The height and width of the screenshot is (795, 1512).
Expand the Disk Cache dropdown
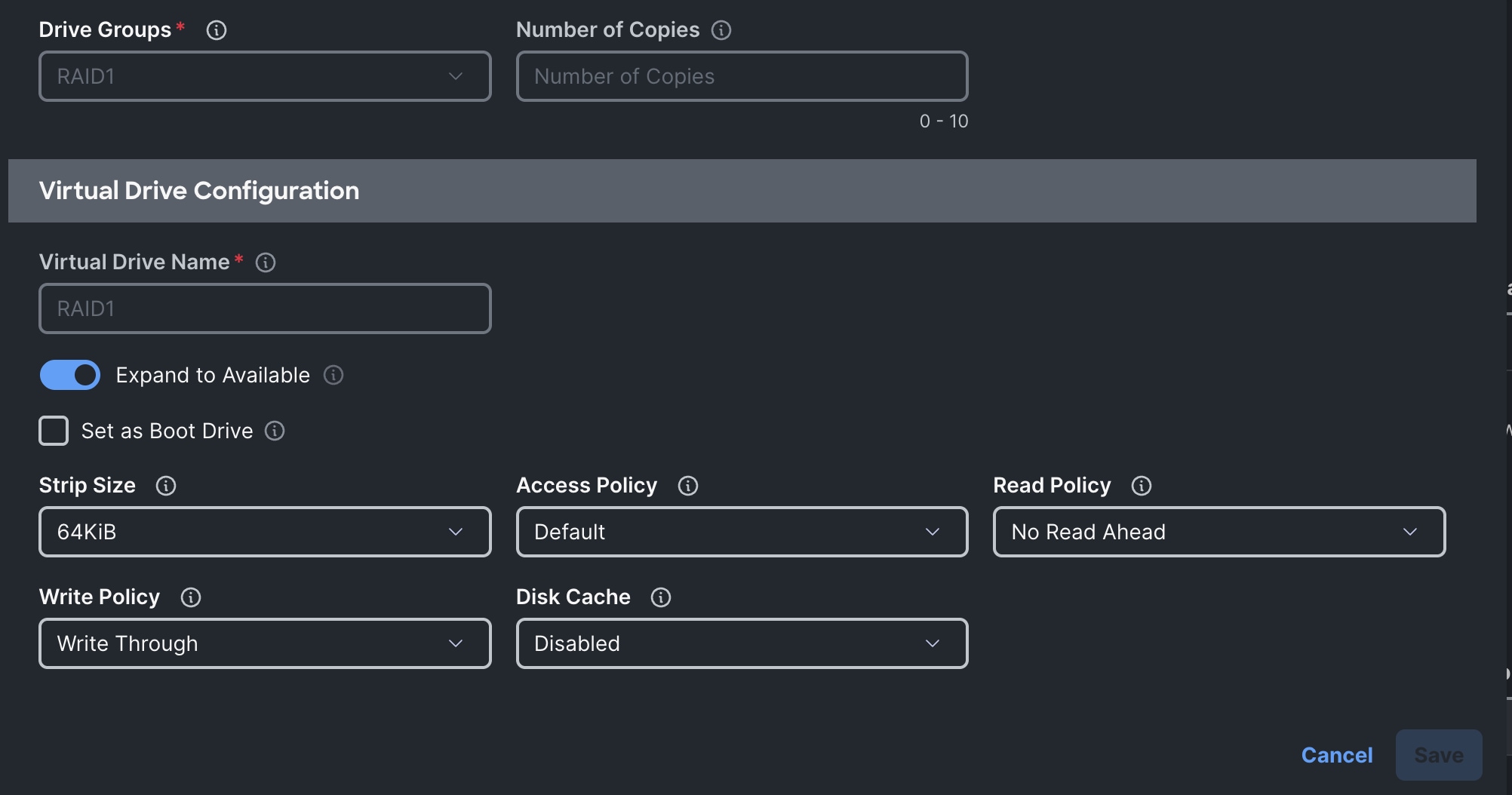point(742,643)
